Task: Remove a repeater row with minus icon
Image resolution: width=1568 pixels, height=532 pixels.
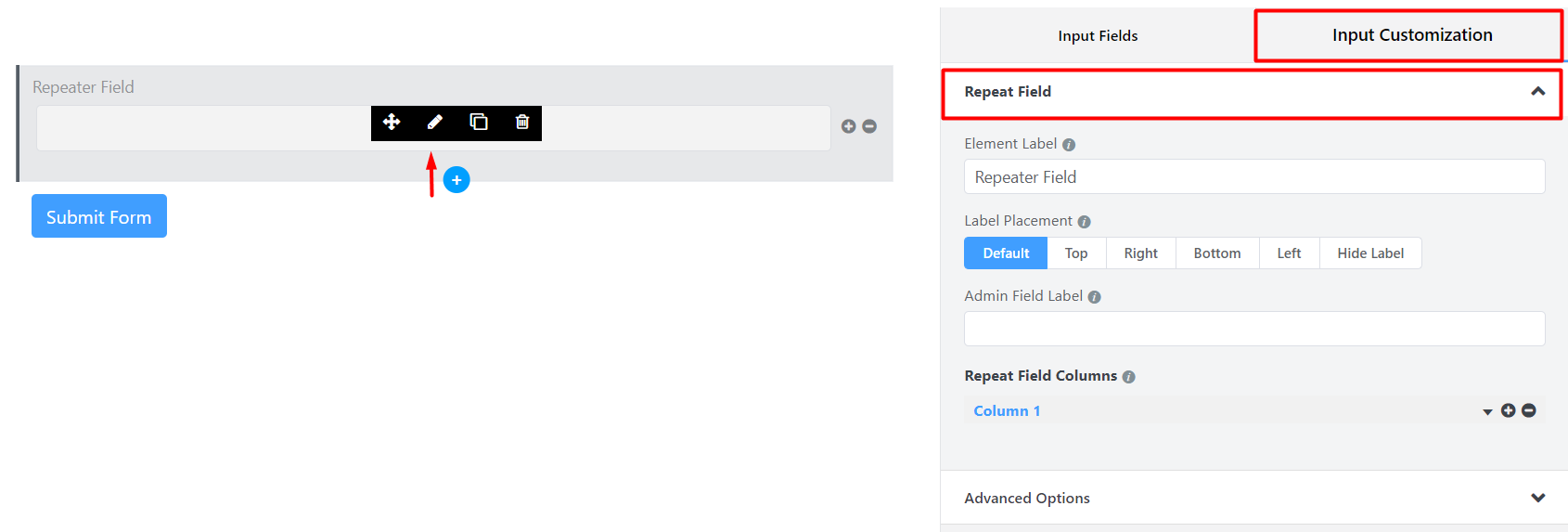Action: (x=869, y=126)
